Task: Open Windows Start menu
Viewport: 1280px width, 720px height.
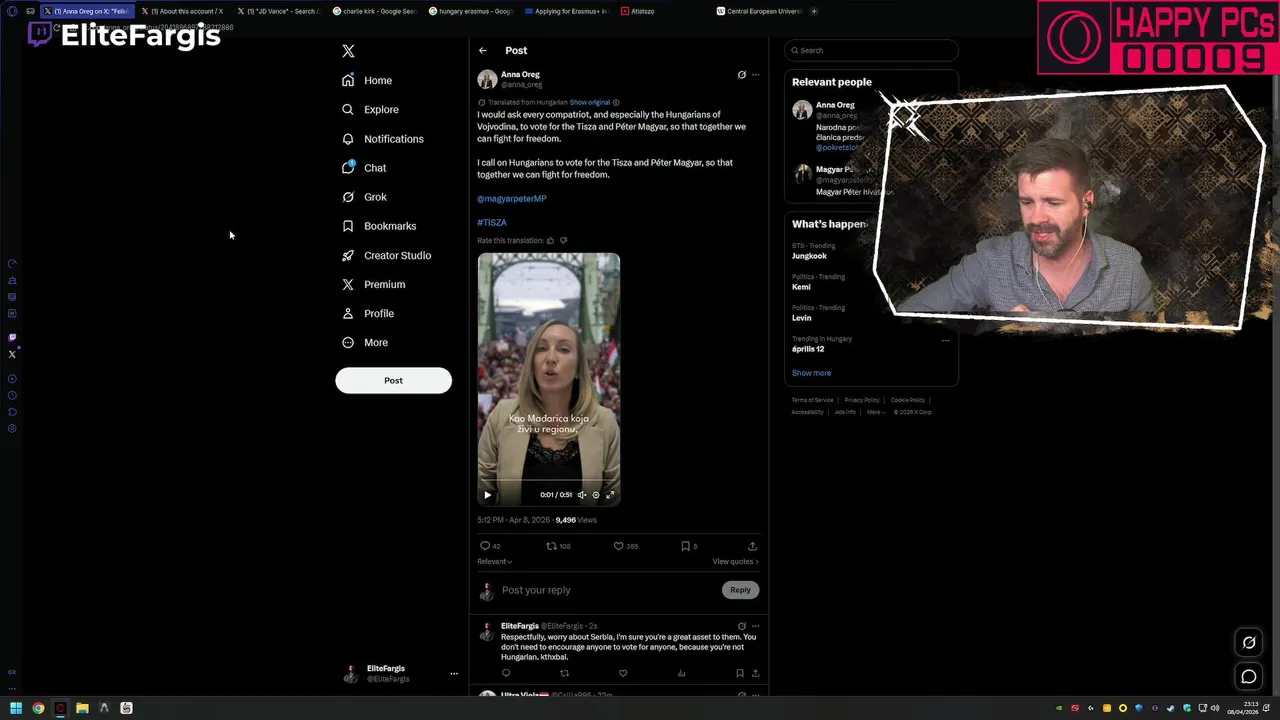Action: point(15,708)
